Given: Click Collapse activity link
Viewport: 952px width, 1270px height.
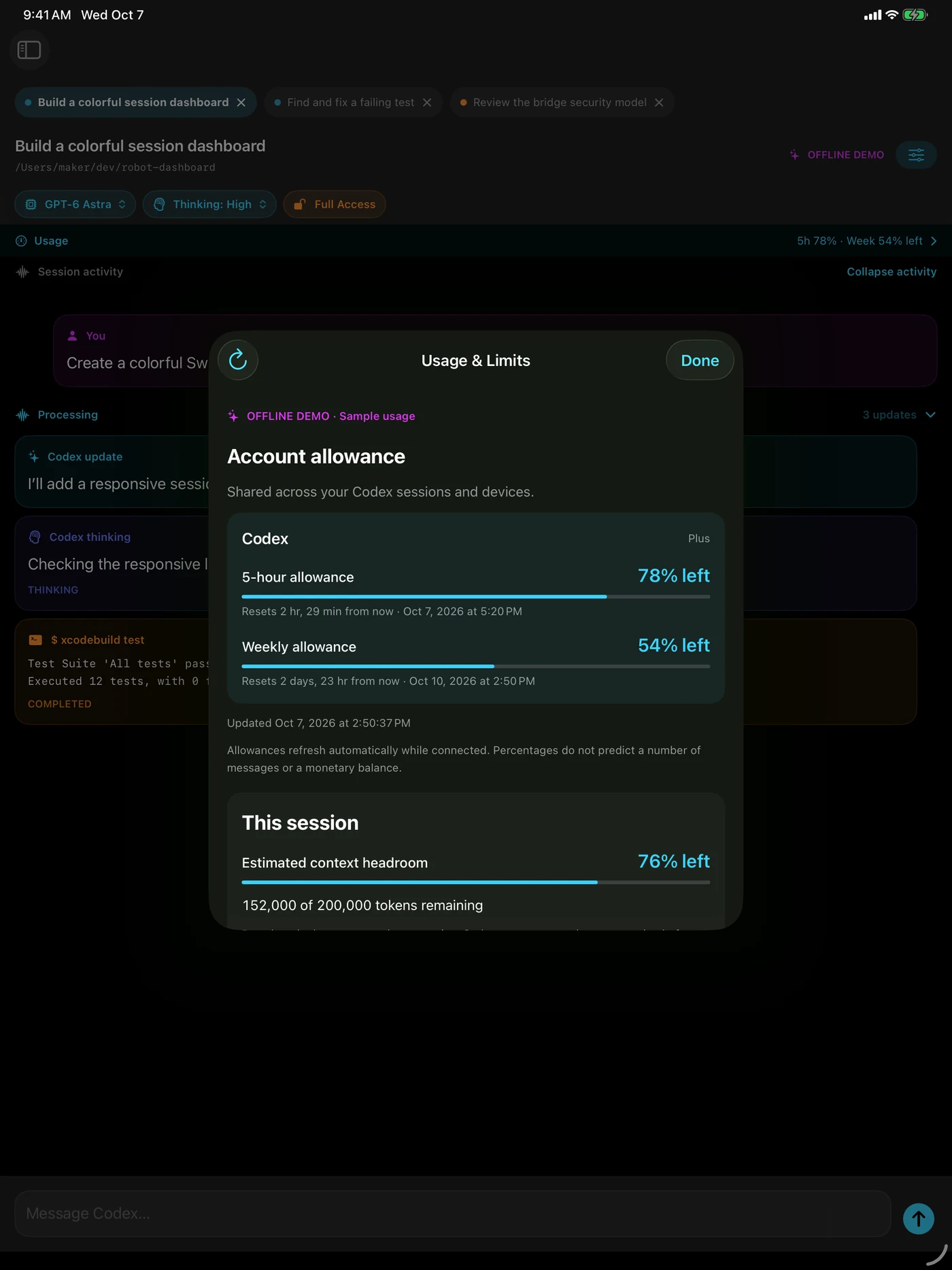Looking at the screenshot, I should (891, 271).
